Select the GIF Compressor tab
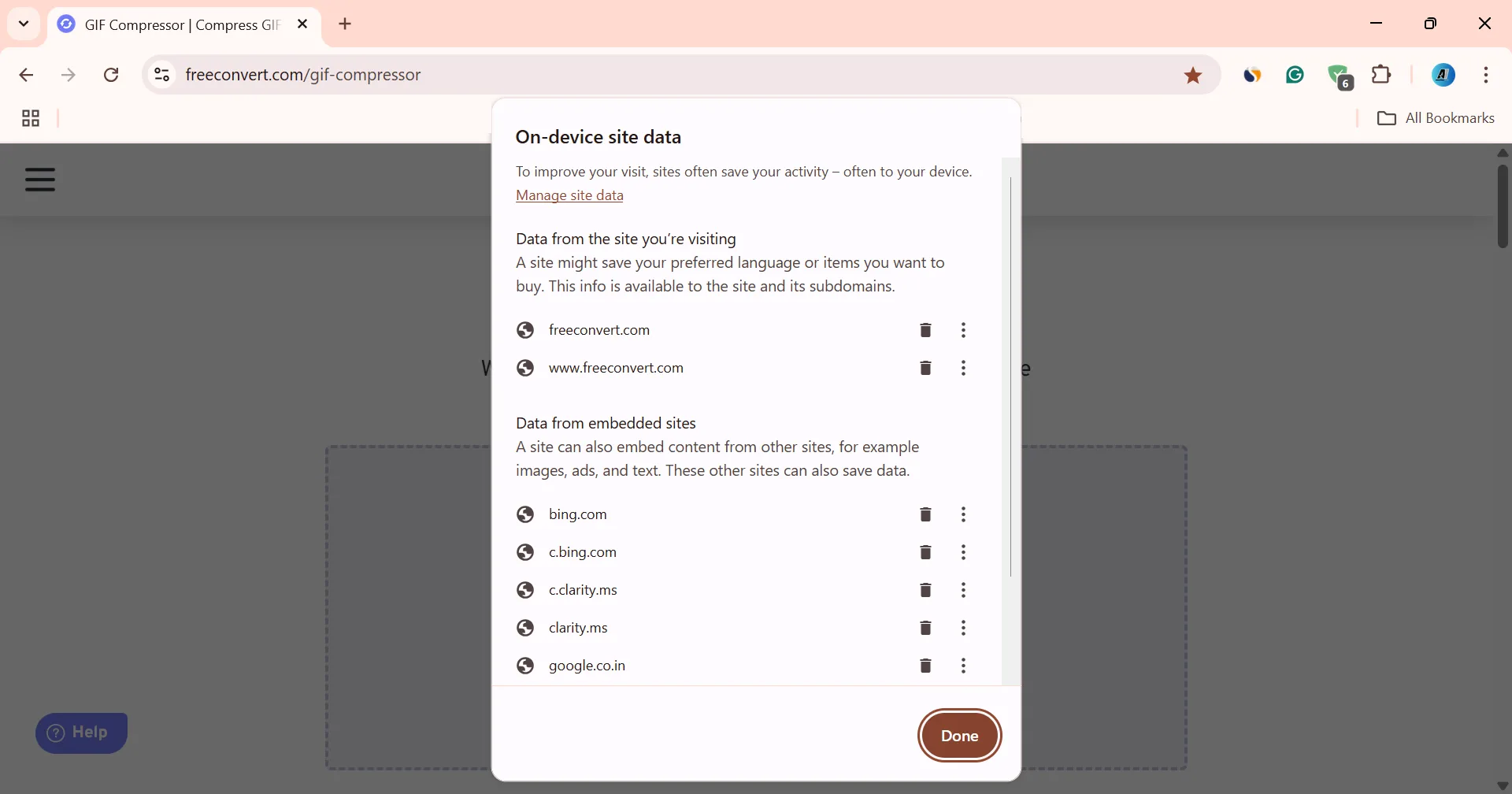The image size is (1512, 794). (183, 24)
